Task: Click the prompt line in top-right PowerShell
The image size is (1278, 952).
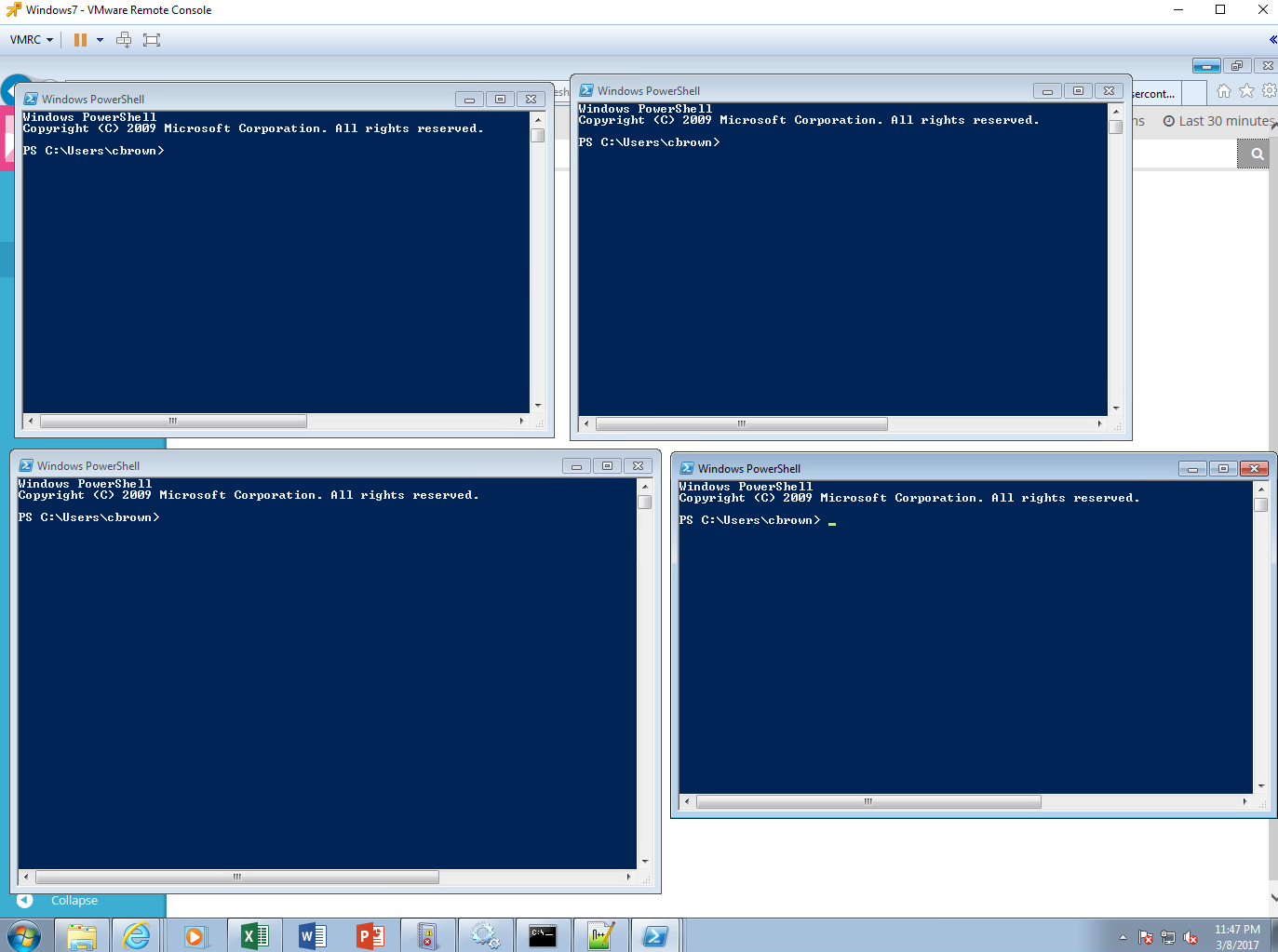Action: [x=649, y=142]
